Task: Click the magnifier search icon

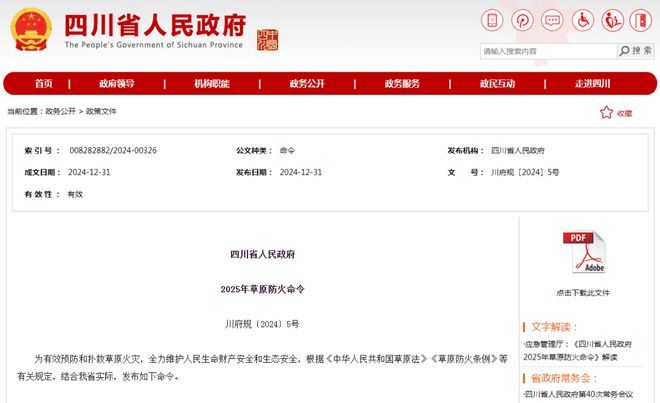Action: [x=624, y=51]
